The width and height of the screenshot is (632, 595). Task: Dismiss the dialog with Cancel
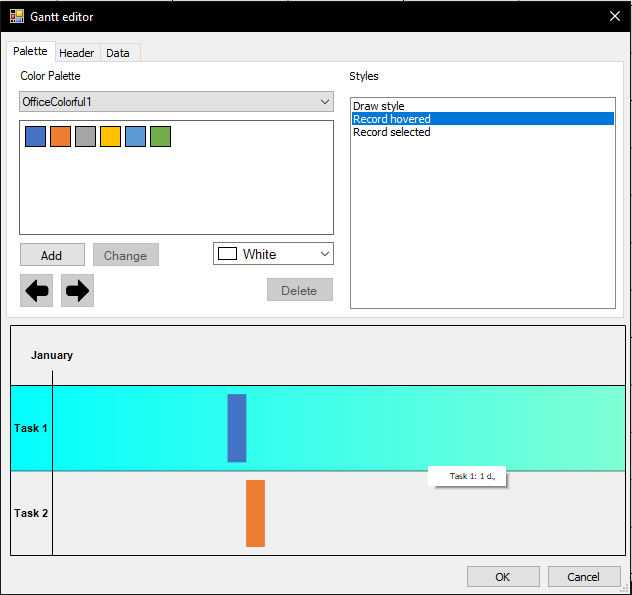coord(584,576)
